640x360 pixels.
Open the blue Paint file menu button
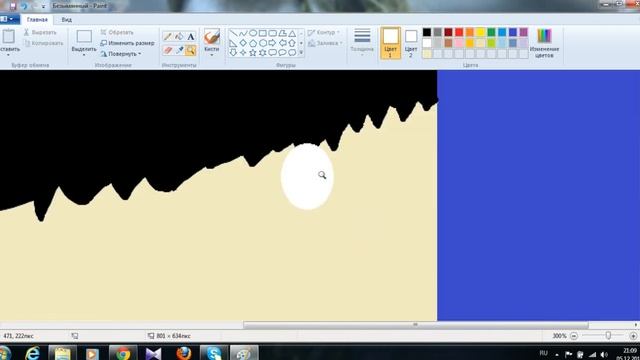coord(9,19)
